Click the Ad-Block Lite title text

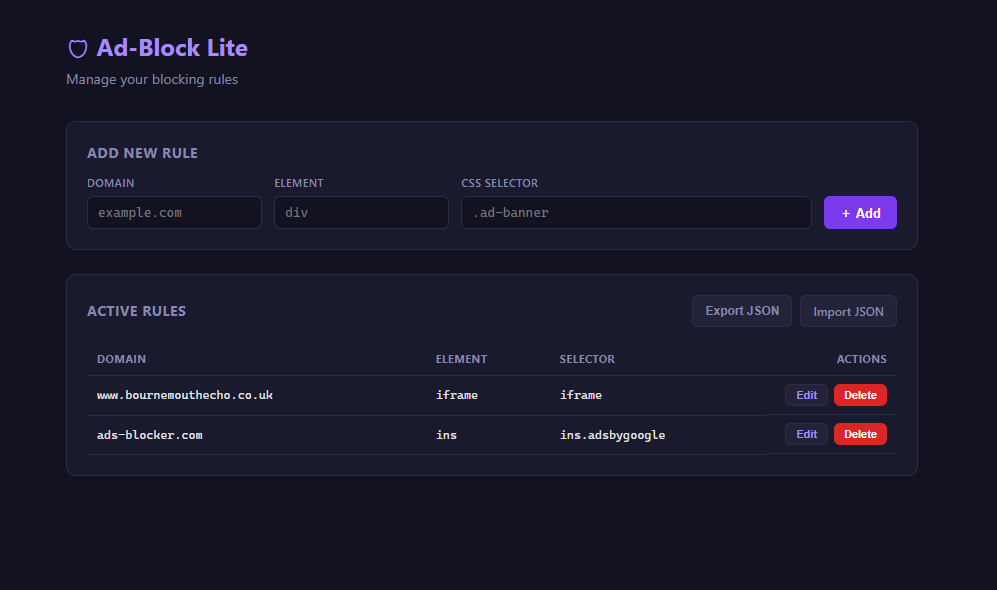(171, 48)
